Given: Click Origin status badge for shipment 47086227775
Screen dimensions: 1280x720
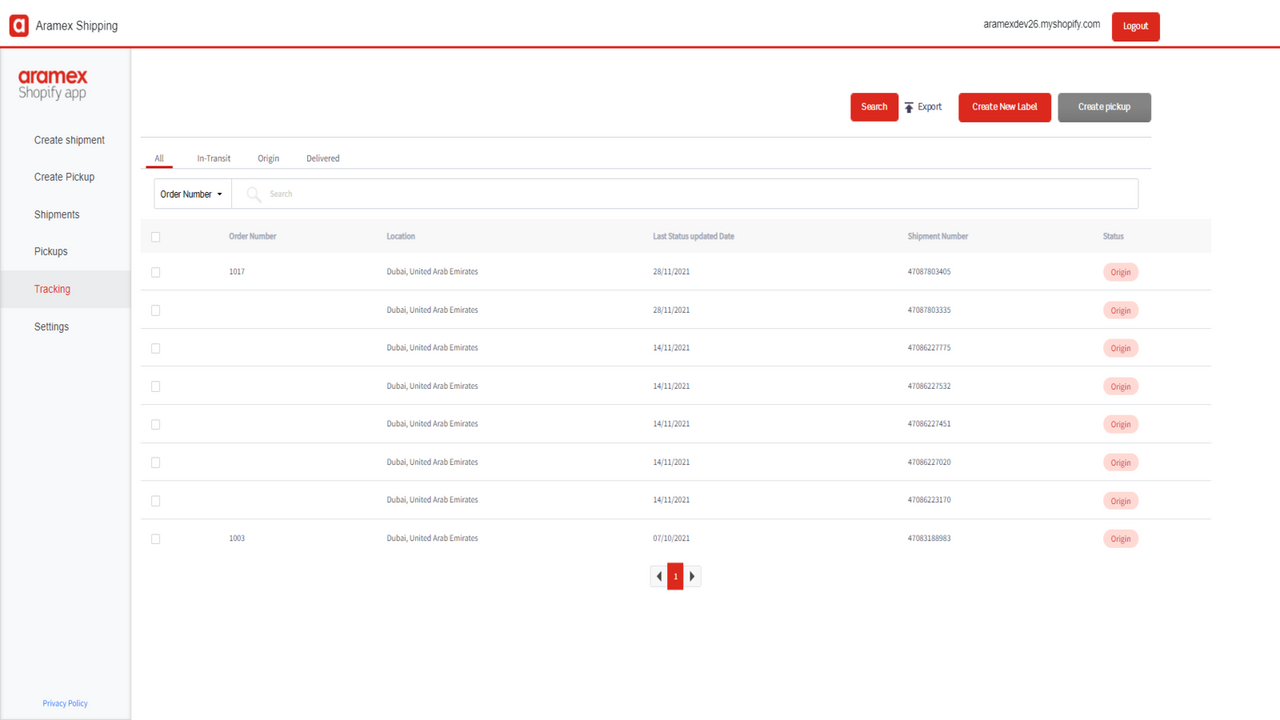Looking at the screenshot, I should 1120,348.
